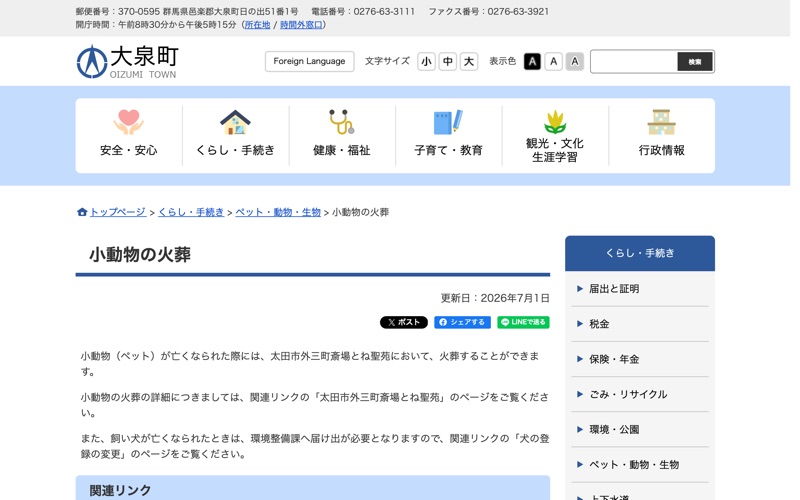Open 行政情報 building icon category
The height and width of the screenshot is (500, 800).
662,135
